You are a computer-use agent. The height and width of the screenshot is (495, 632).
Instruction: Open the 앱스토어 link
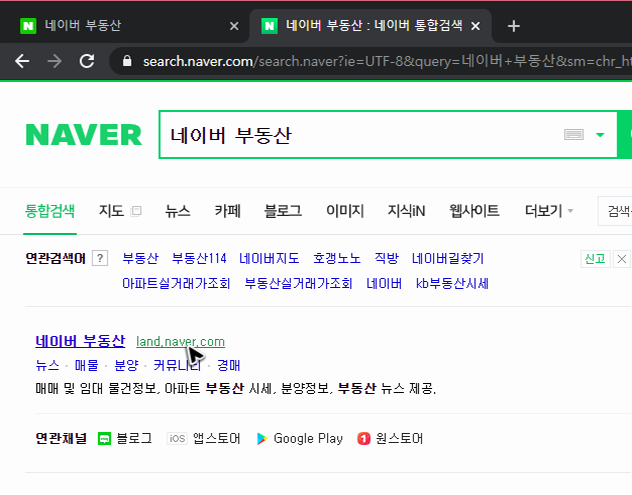click(x=216, y=438)
